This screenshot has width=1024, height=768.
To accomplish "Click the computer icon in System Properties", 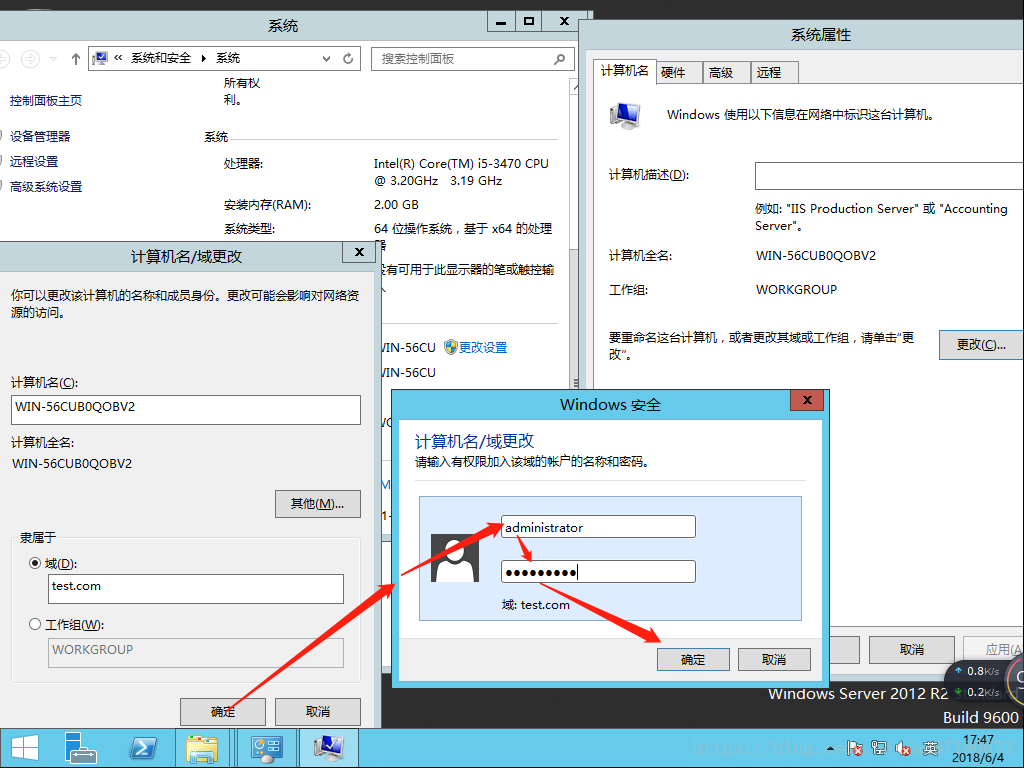I will 626,116.
